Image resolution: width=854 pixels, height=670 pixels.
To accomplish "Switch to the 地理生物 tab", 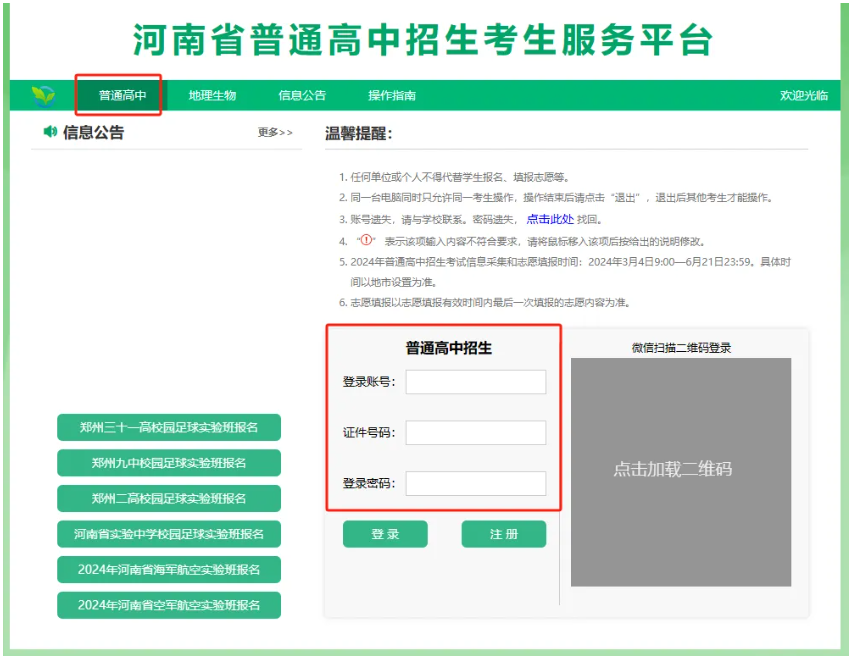I will [212, 96].
